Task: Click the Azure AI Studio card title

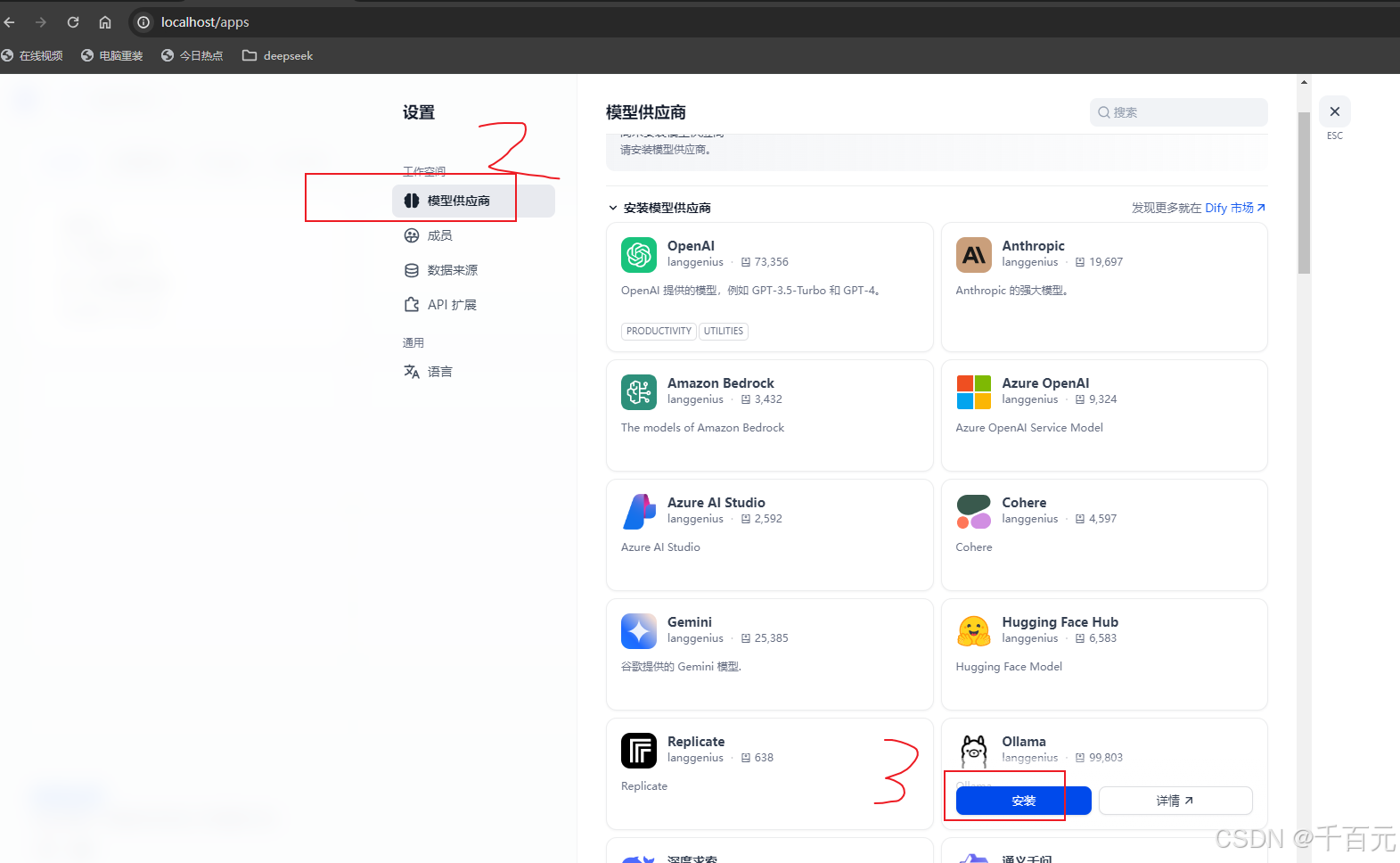Action: pos(716,503)
